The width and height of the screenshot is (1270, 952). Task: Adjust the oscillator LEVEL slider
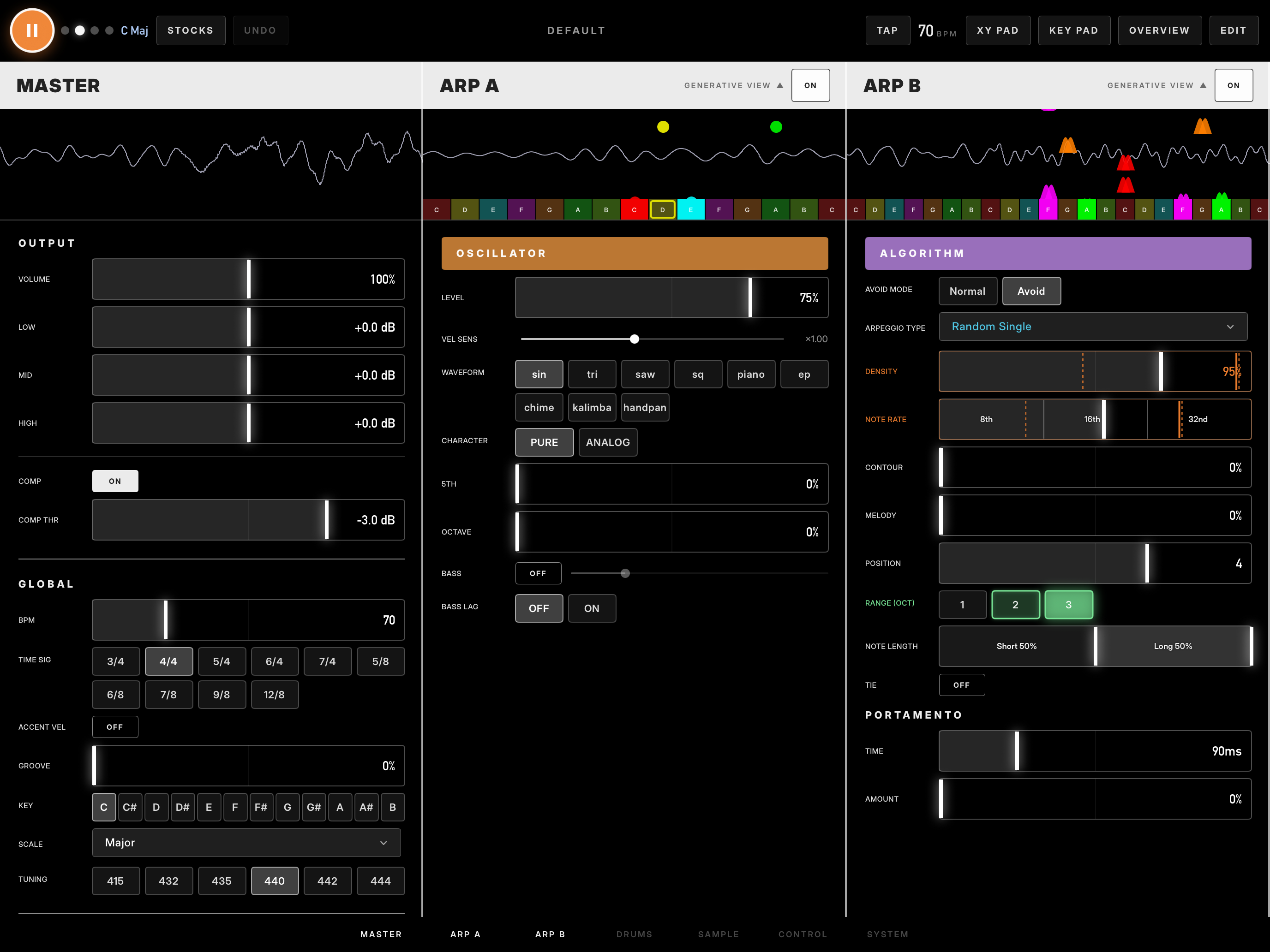click(x=671, y=297)
